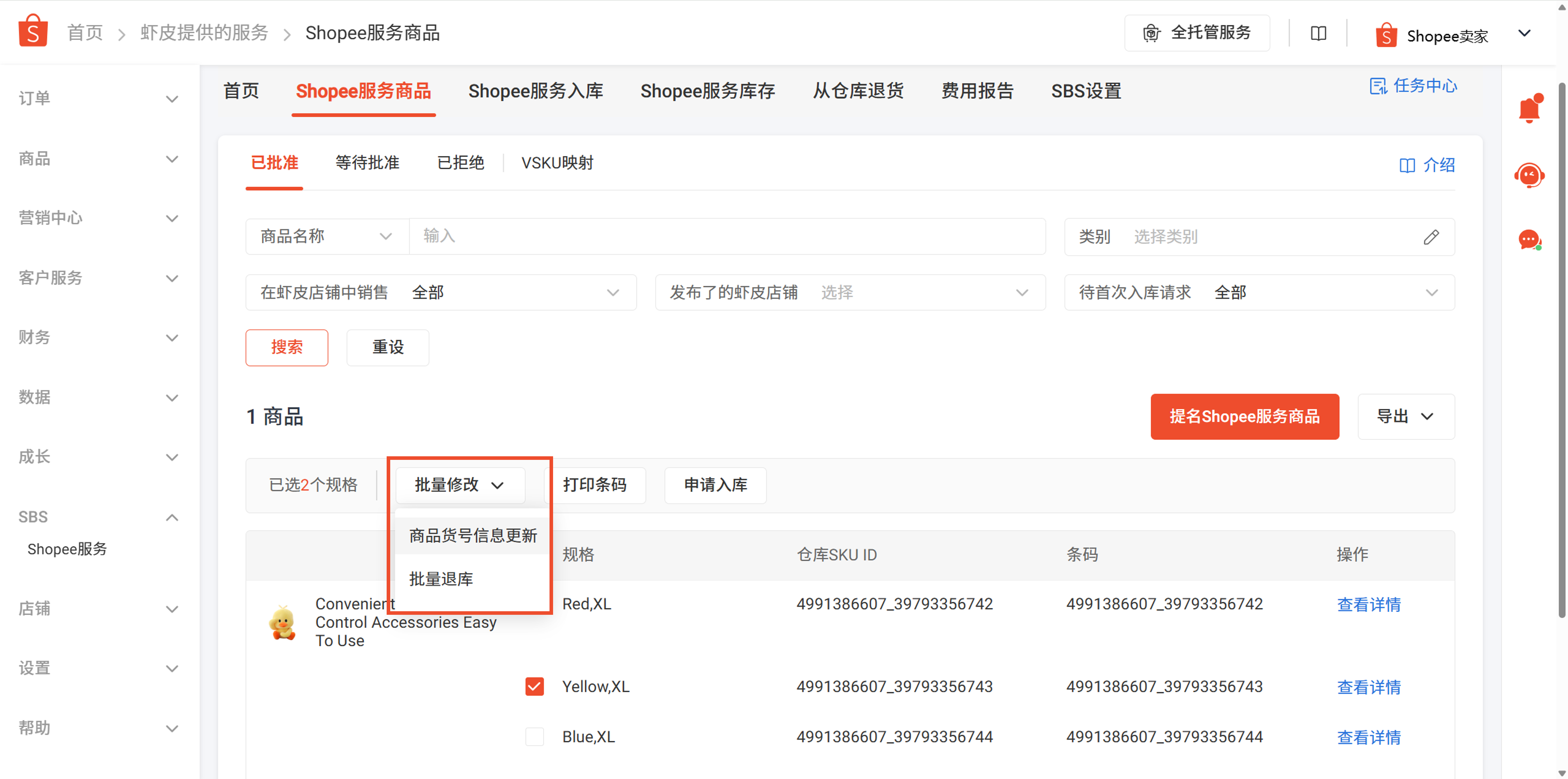This screenshot has height=779, width=1568.
Task: Click the 重设 reset button
Action: pos(388,348)
